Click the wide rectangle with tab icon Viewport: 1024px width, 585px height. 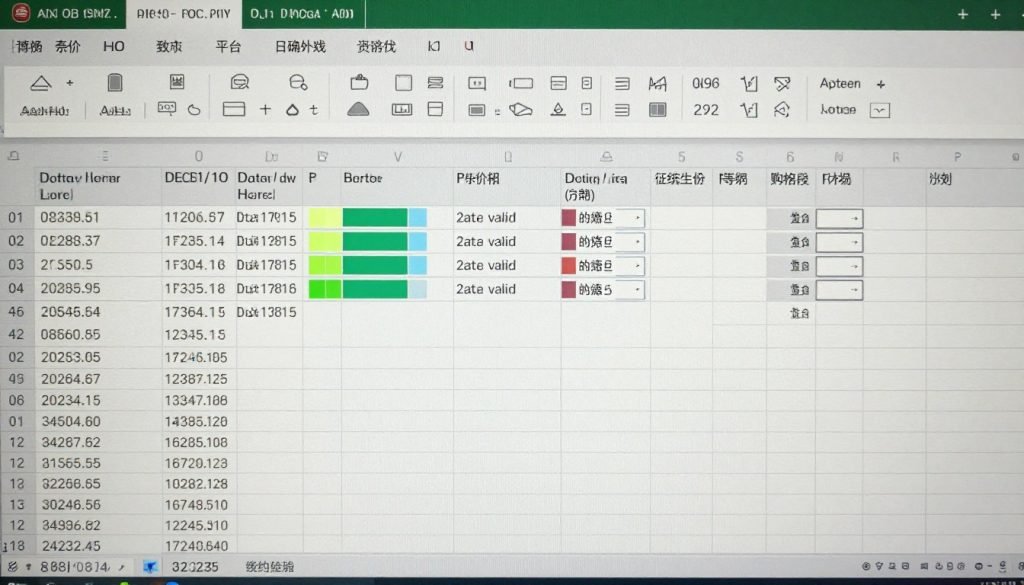(520, 83)
